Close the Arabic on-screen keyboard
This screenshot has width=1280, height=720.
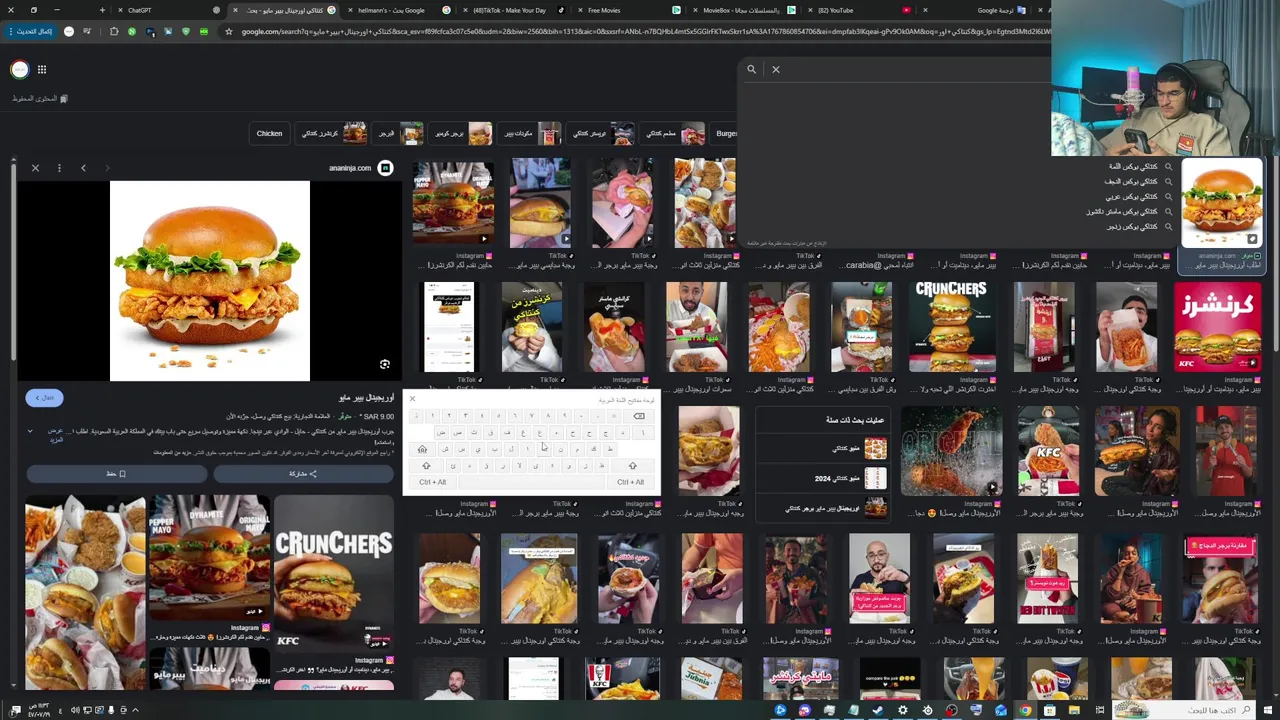pyautogui.click(x=411, y=399)
